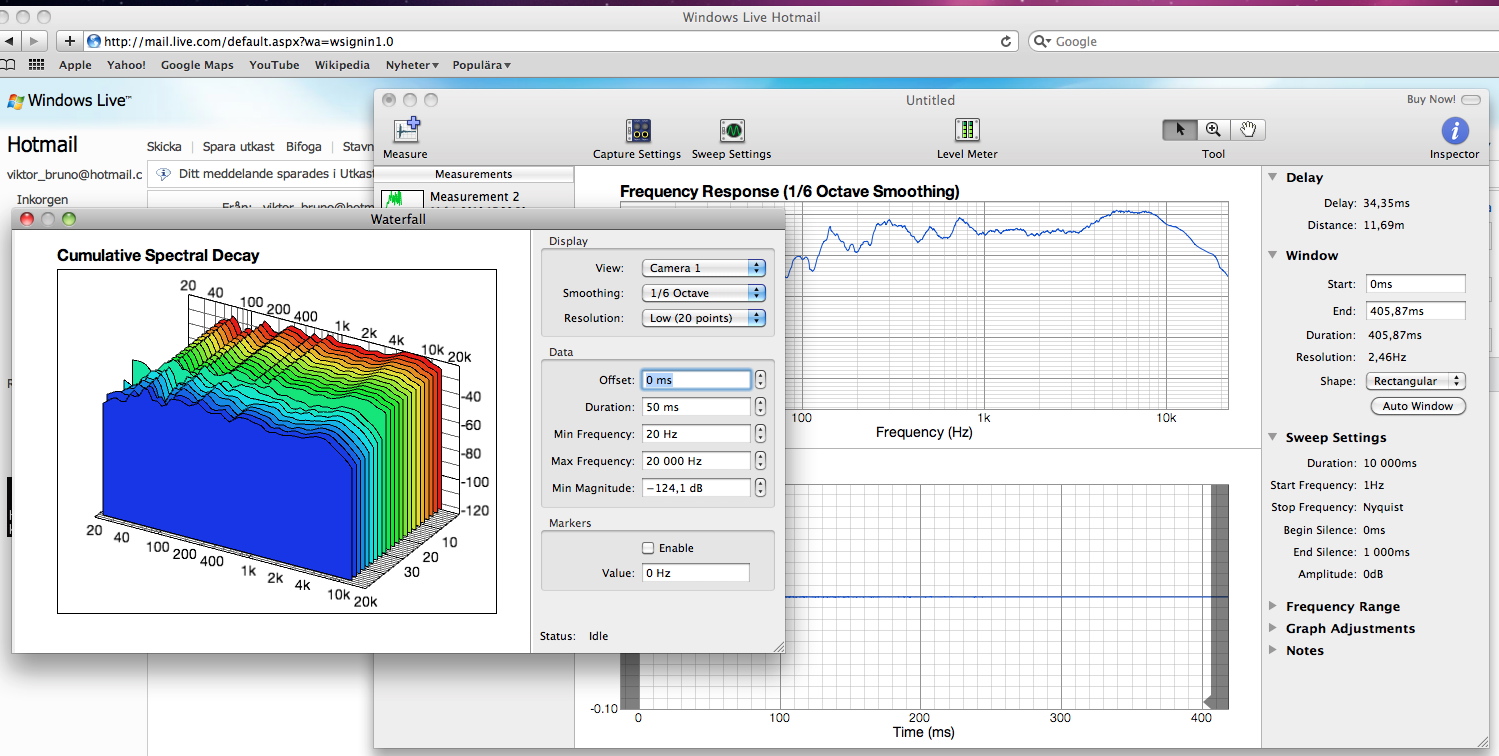Click the Duration stepper in Waterfall
Image resolution: width=1499 pixels, height=756 pixels.
(x=761, y=407)
